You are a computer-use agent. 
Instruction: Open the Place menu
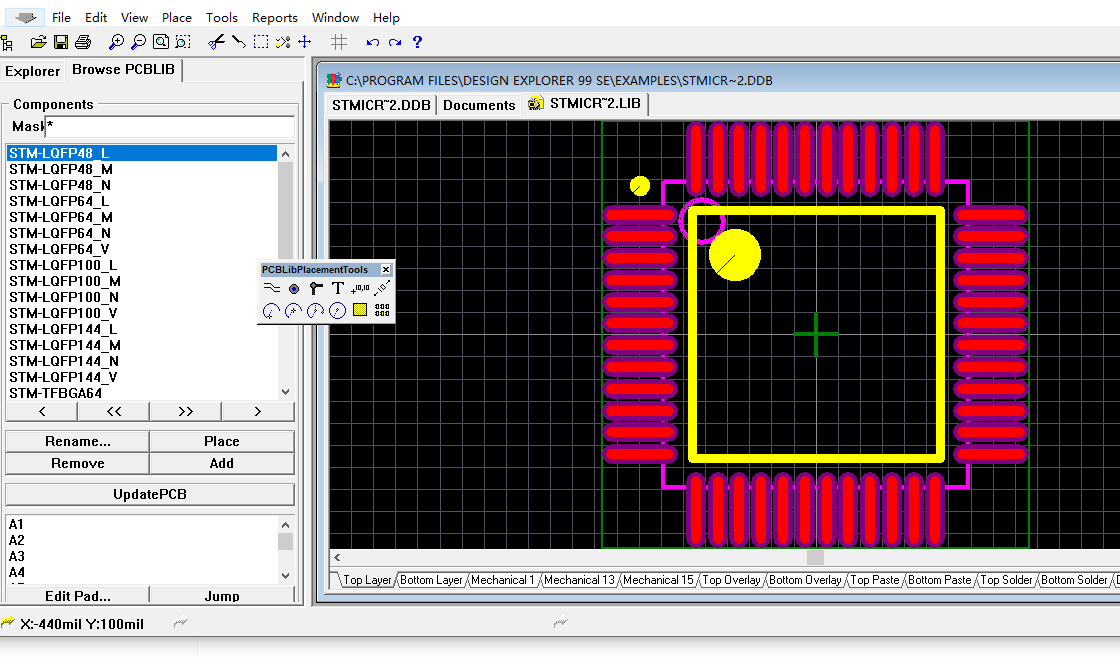(x=176, y=18)
